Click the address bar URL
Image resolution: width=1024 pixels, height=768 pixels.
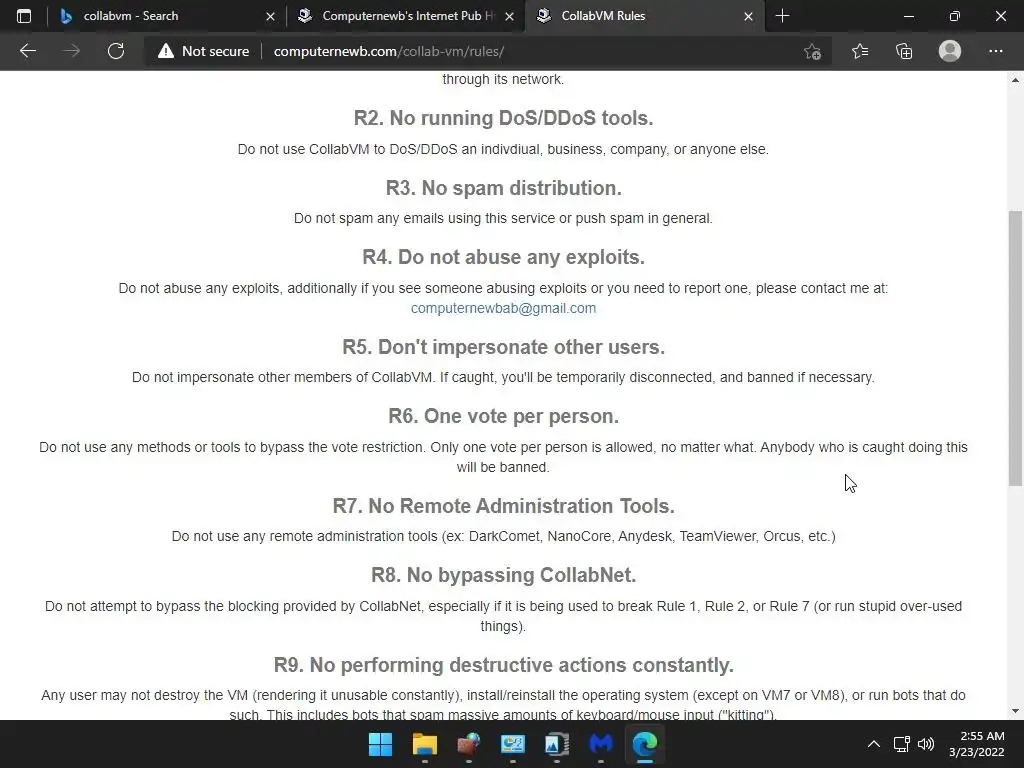(x=389, y=51)
